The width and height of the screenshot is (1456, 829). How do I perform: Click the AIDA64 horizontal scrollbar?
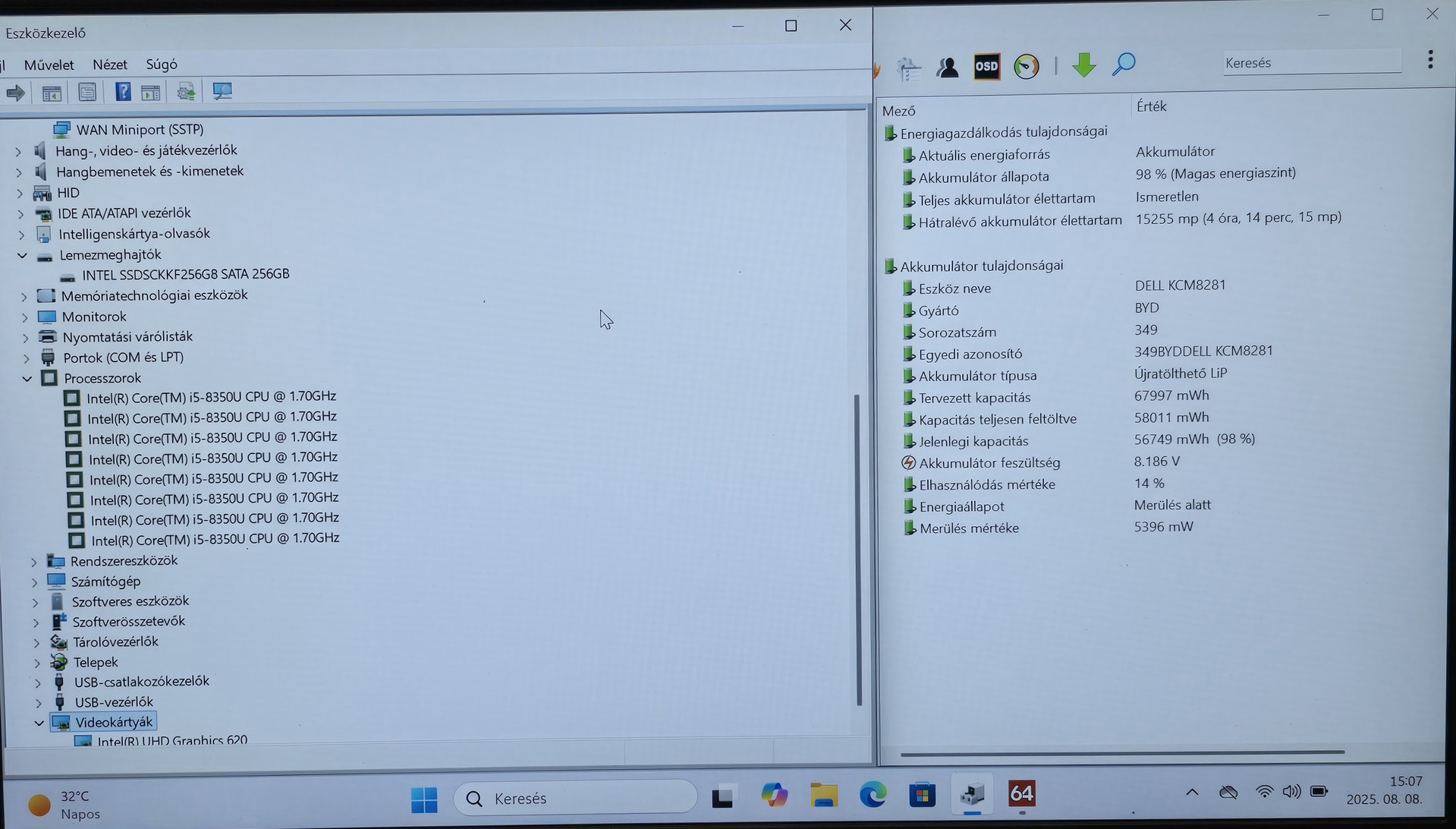(1122, 753)
